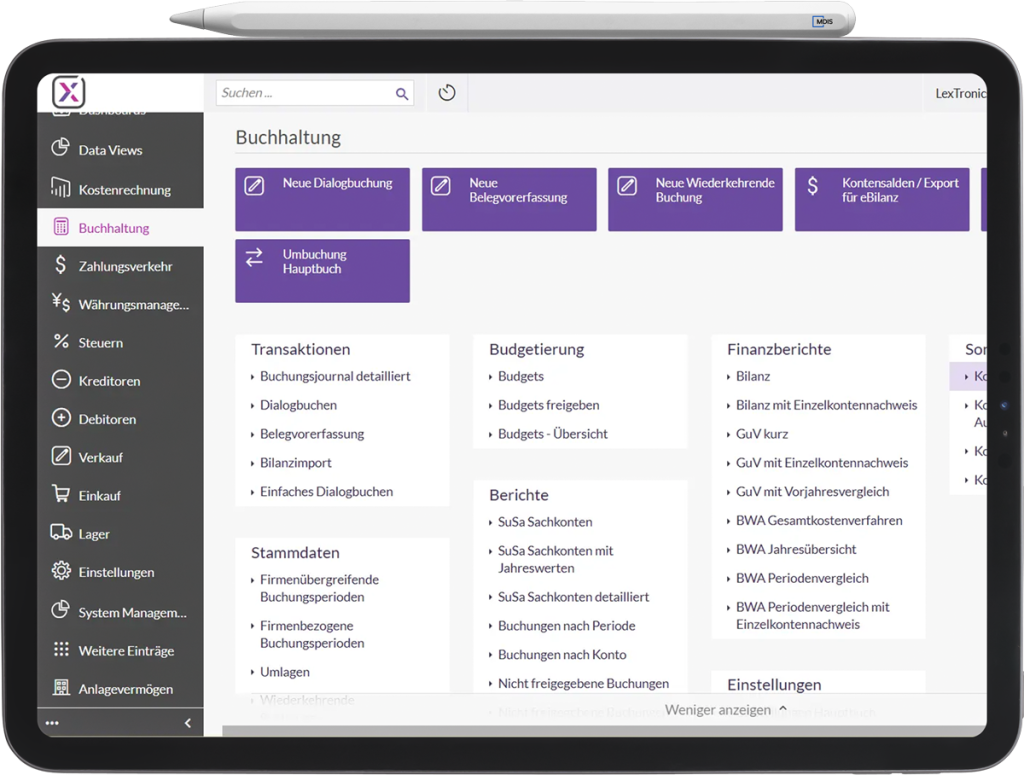
Task: Click the Zahlungsverkehr dollar sign icon
Action: (60, 266)
